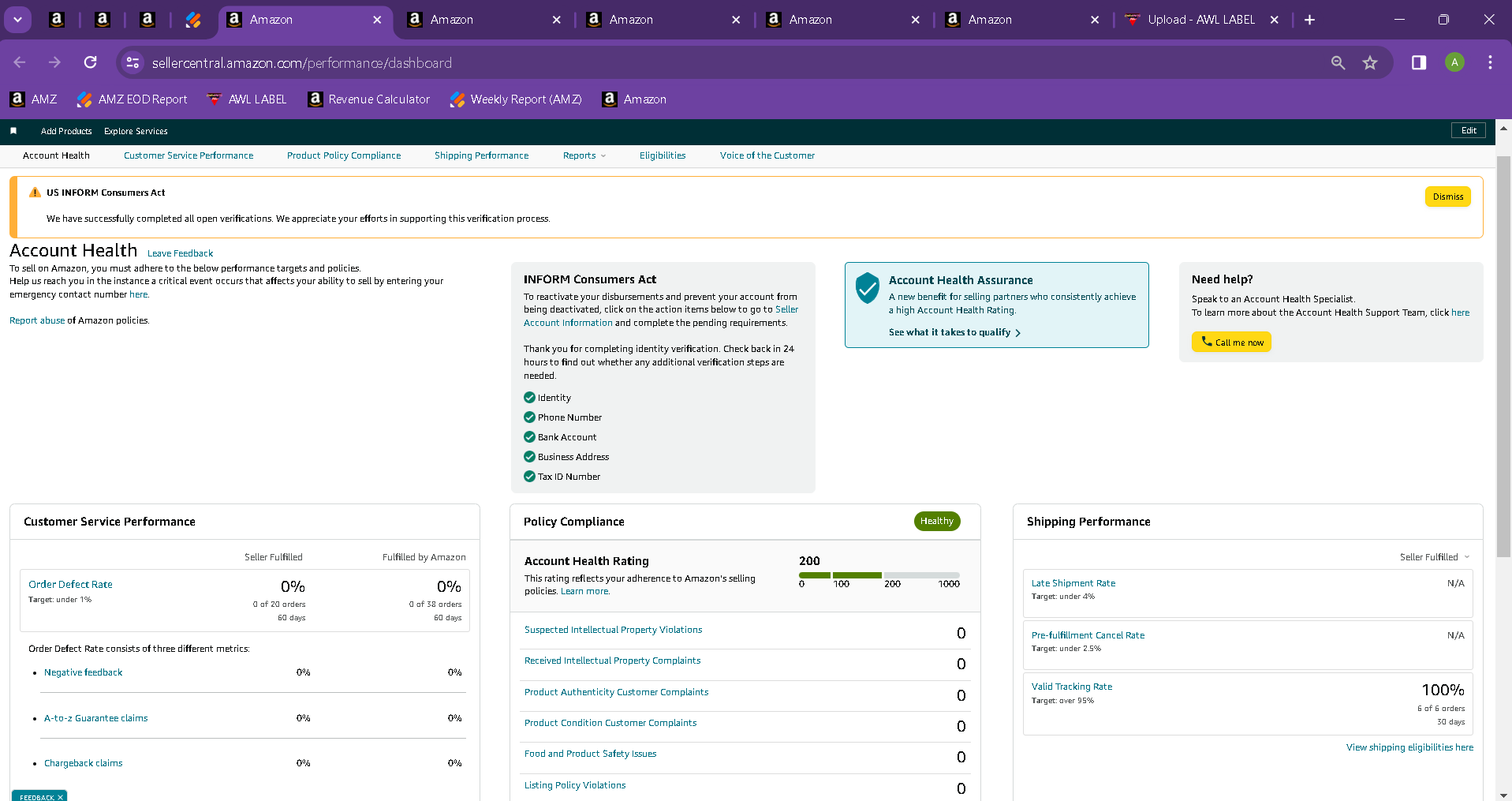Open Product Condition Customer Complaints

(610, 723)
